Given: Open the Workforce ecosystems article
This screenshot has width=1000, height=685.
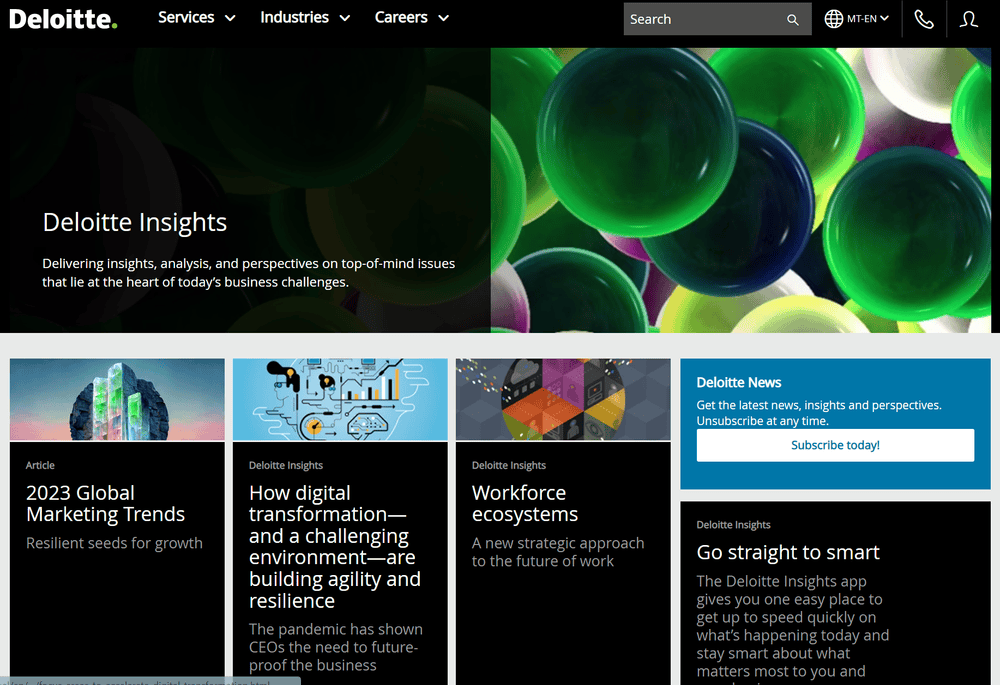Looking at the screenshot, I should (525, 503).
